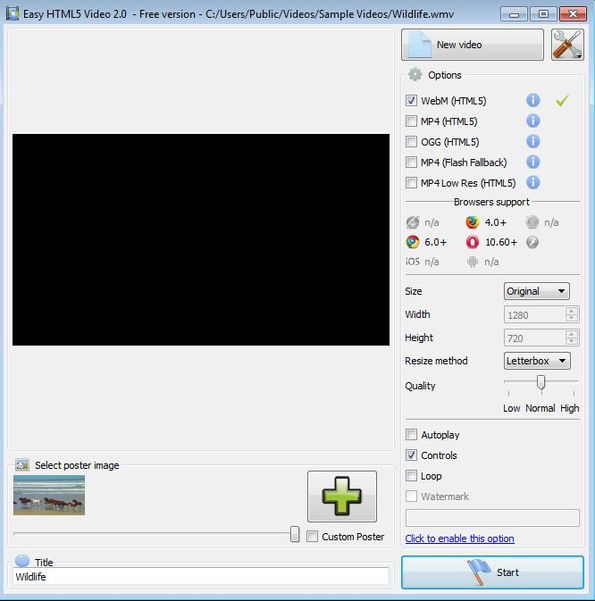Viewport: 595px width, 601px height.
Task: Click the OGG (HTML5) info icon
Action: [x=533, y=141]
